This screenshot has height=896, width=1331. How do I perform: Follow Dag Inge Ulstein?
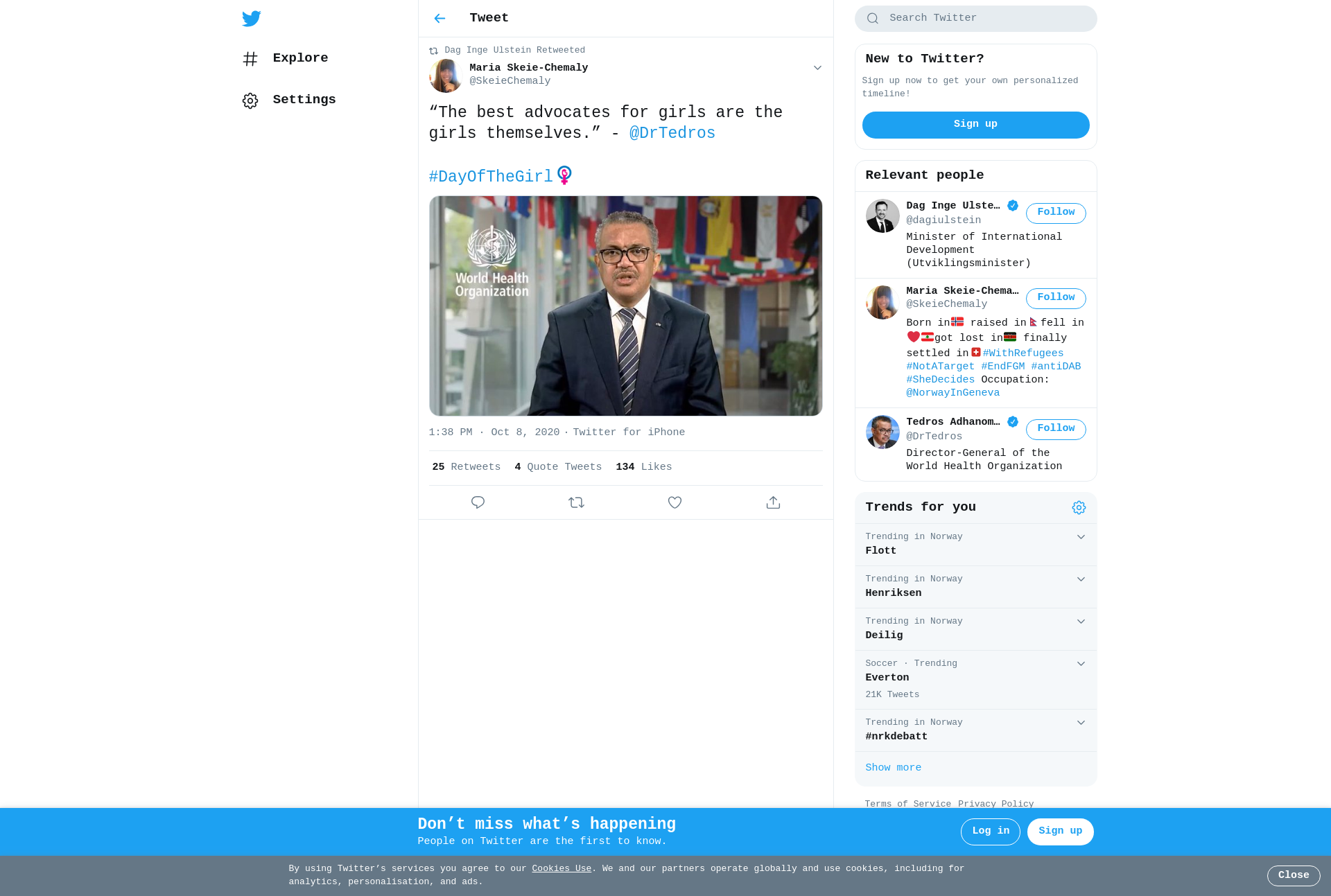1056,213
